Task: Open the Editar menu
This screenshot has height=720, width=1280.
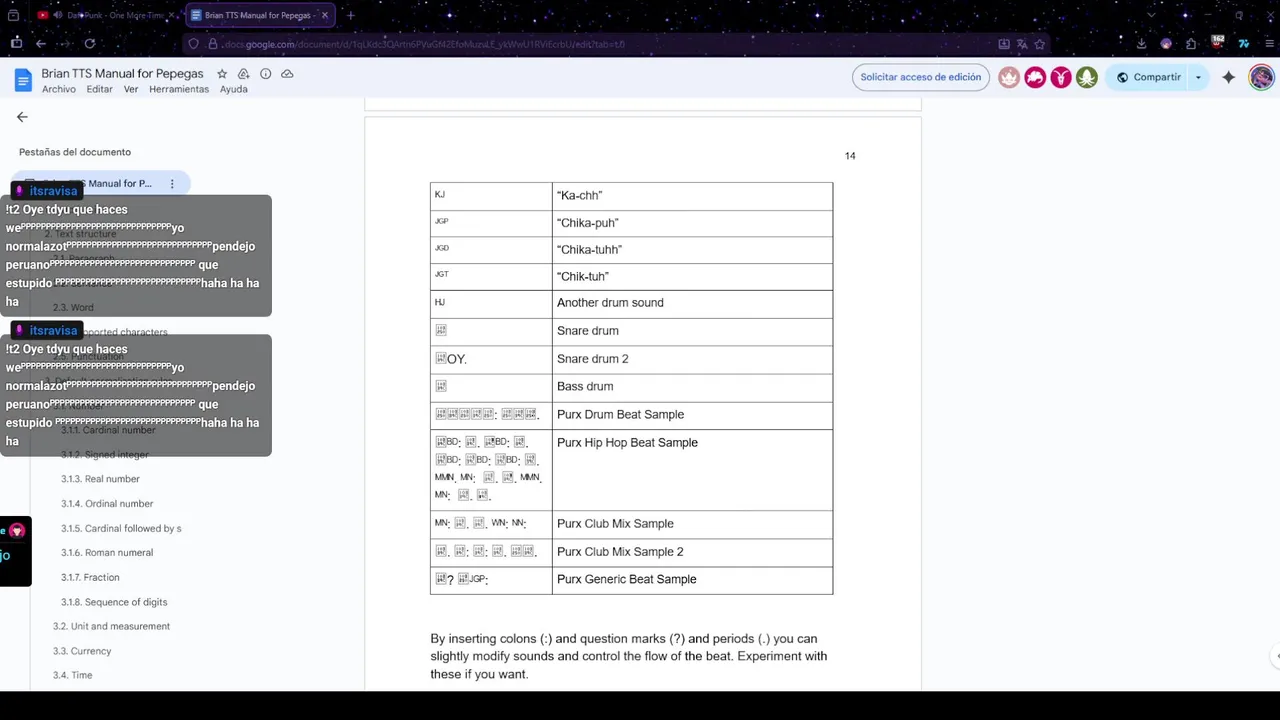Action: pos(100,89)
